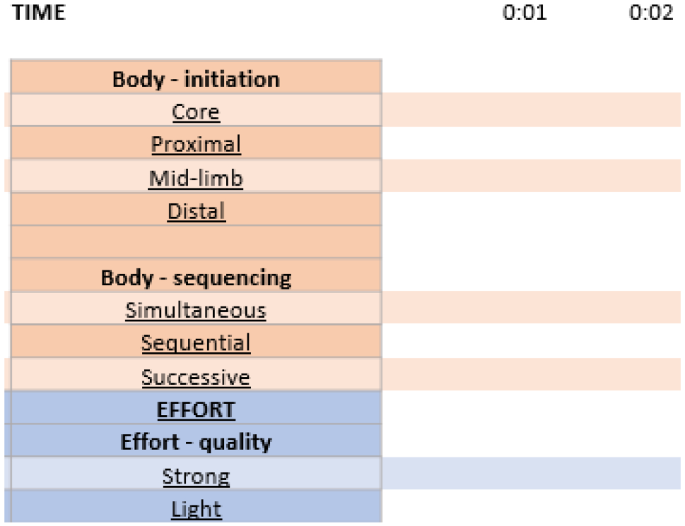Open the Distal link
The image size is (685, 526).
tap(196, 211)
